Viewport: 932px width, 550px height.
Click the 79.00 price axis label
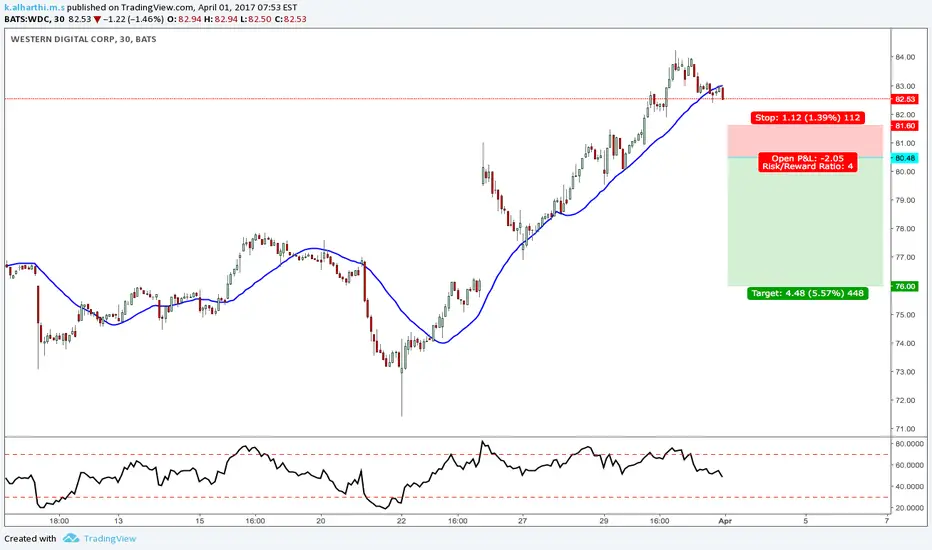tap(905, 200)
